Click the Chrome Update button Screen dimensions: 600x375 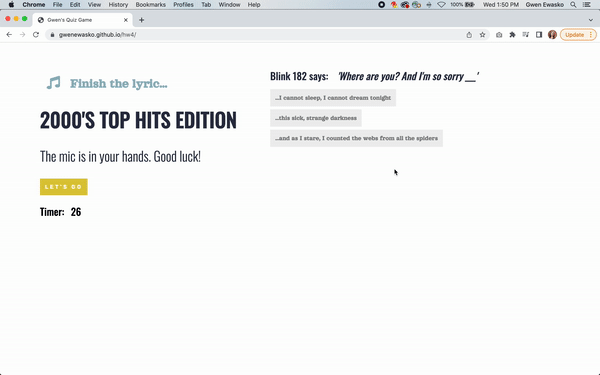tap(578, 35)
